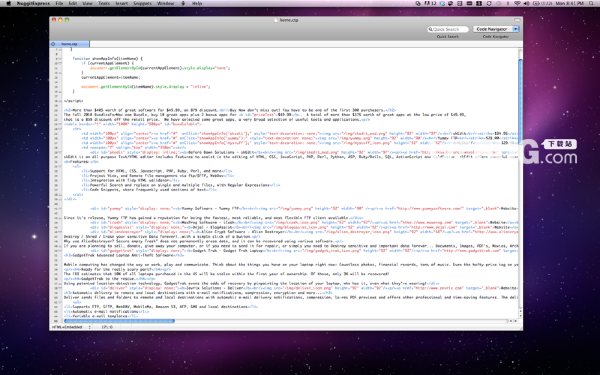Click the scroll left arrow of horizontal scrollbar
The image size is (600, 375).
pyautogui.click(x=510, y=321)
